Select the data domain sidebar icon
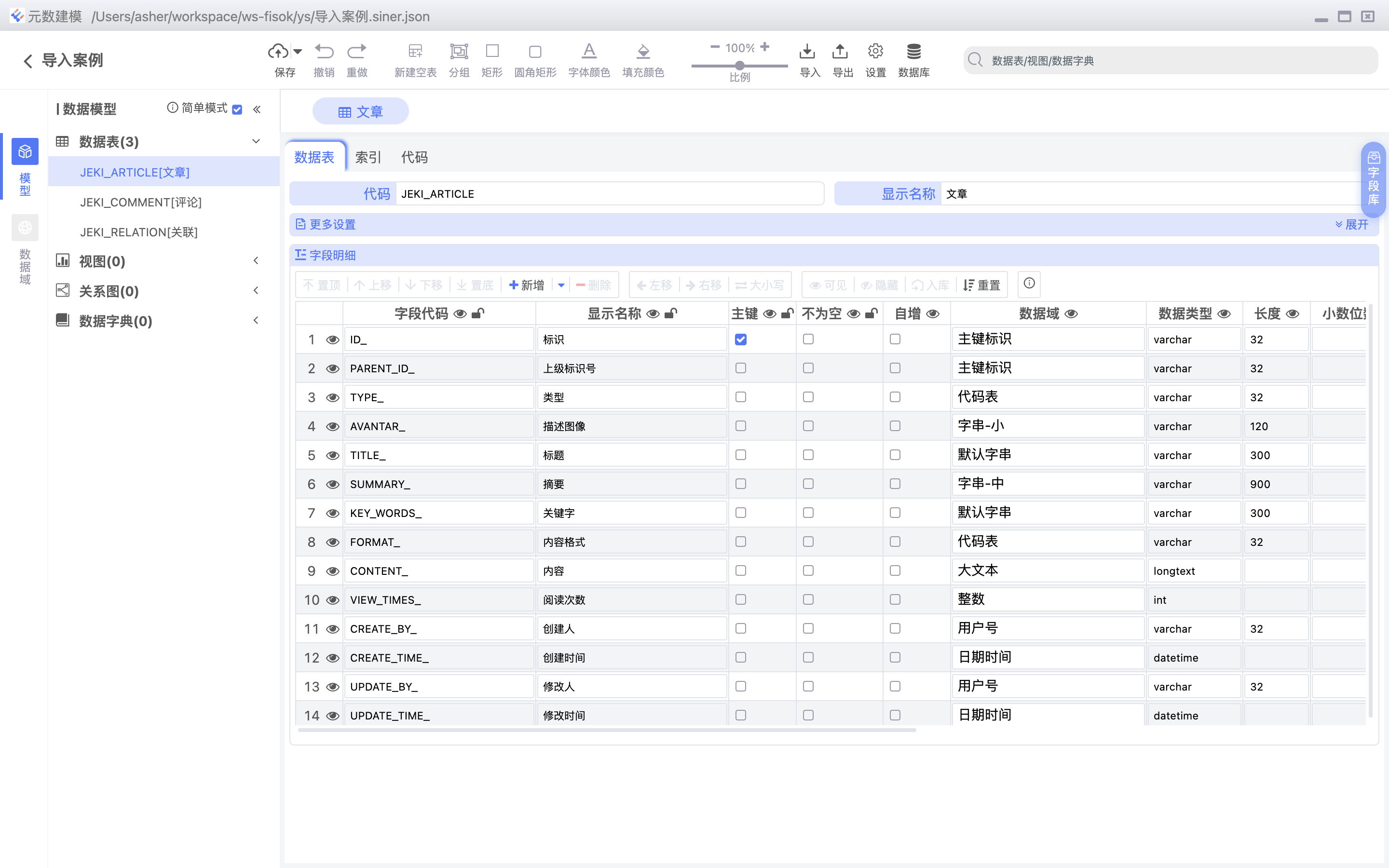The width and height of the screenshot is (1389, 868). click(25, 228)
